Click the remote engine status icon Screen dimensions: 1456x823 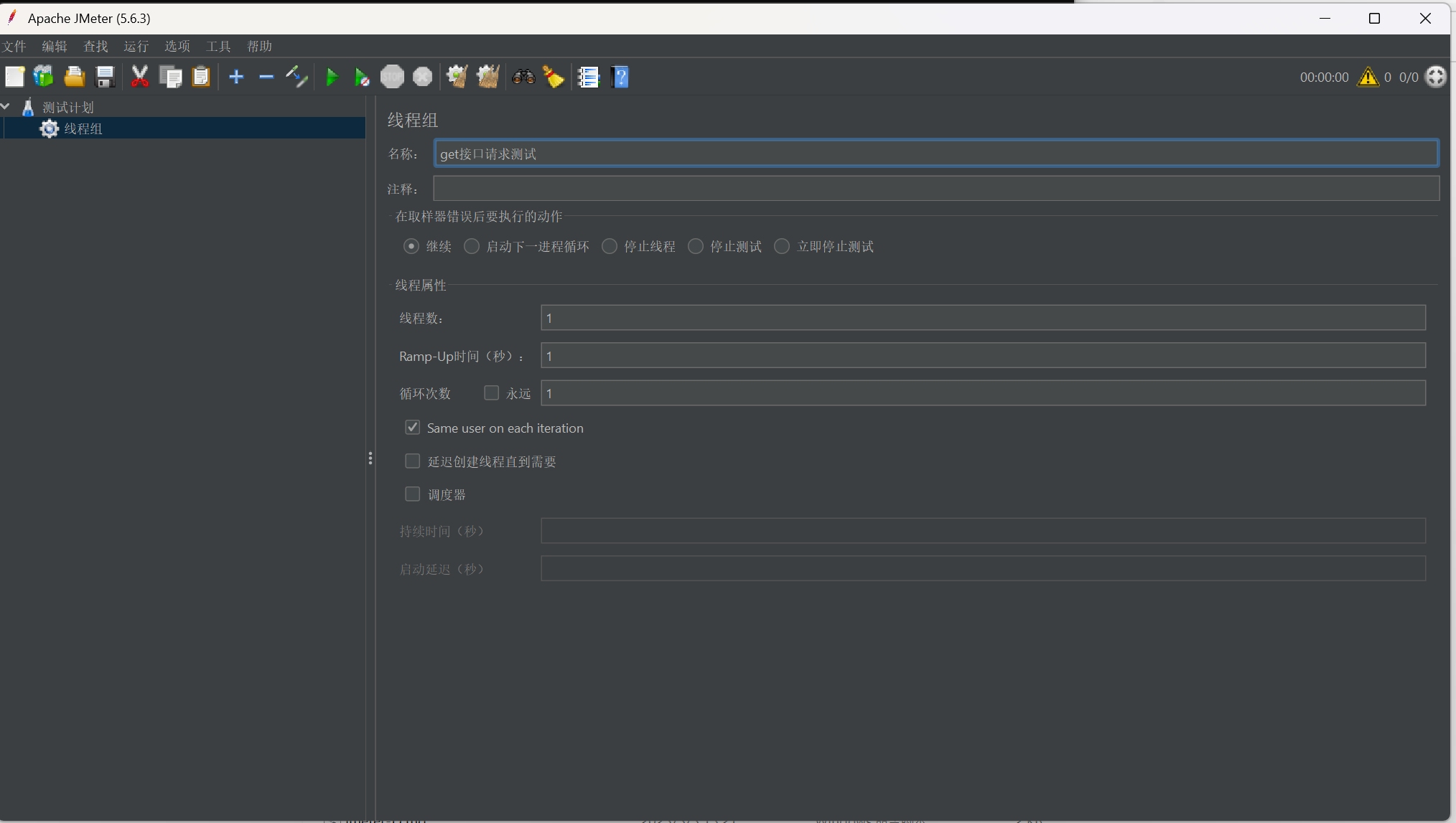point(1435,77)
